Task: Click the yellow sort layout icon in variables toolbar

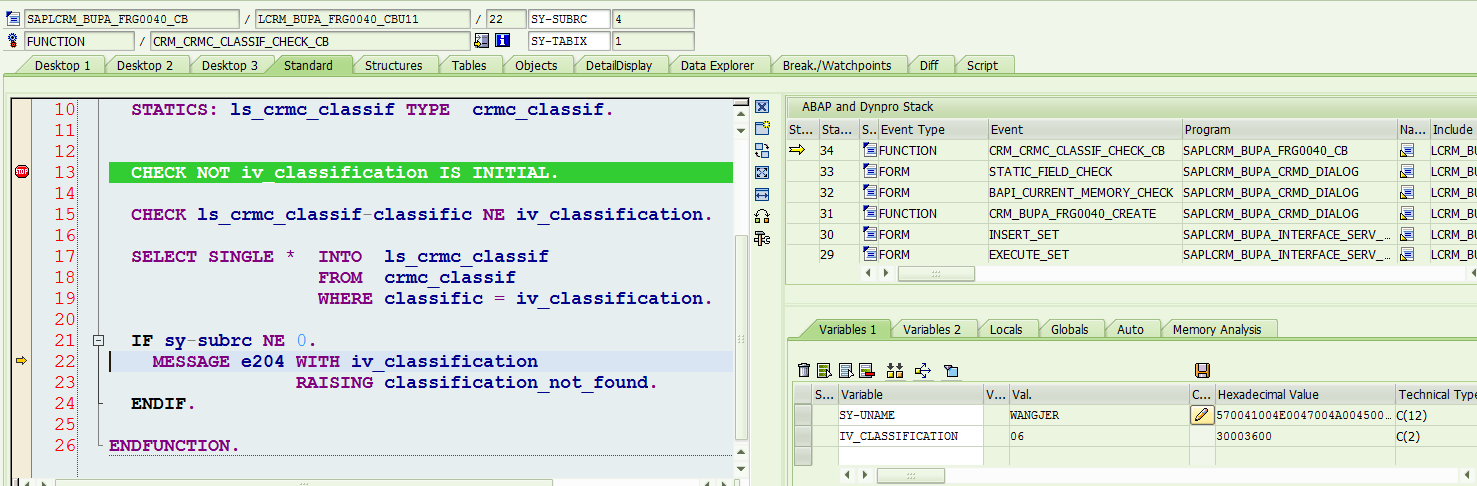Action: tap(895, 370)
